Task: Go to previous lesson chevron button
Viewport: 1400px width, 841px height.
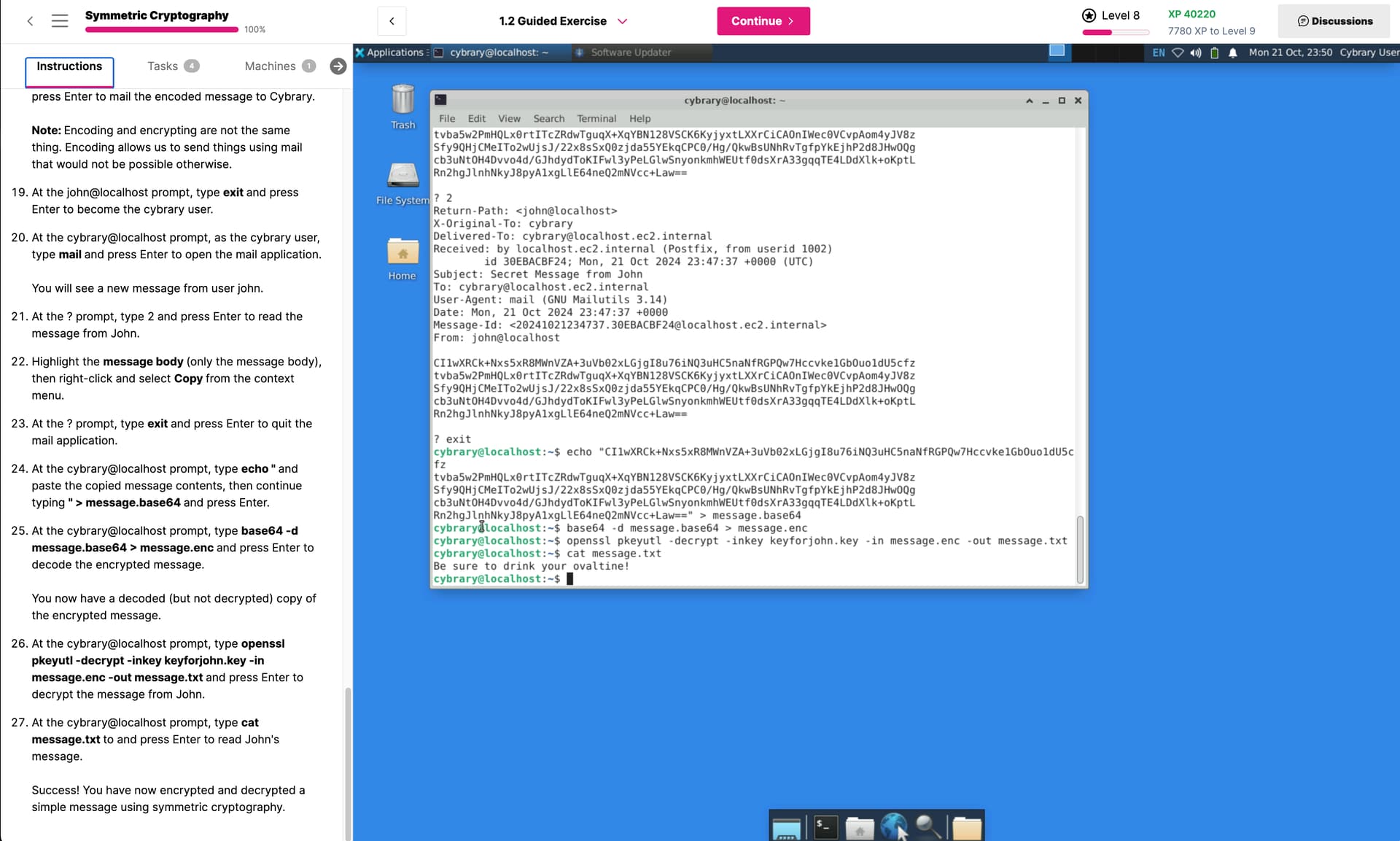Action: click(392, 21)
